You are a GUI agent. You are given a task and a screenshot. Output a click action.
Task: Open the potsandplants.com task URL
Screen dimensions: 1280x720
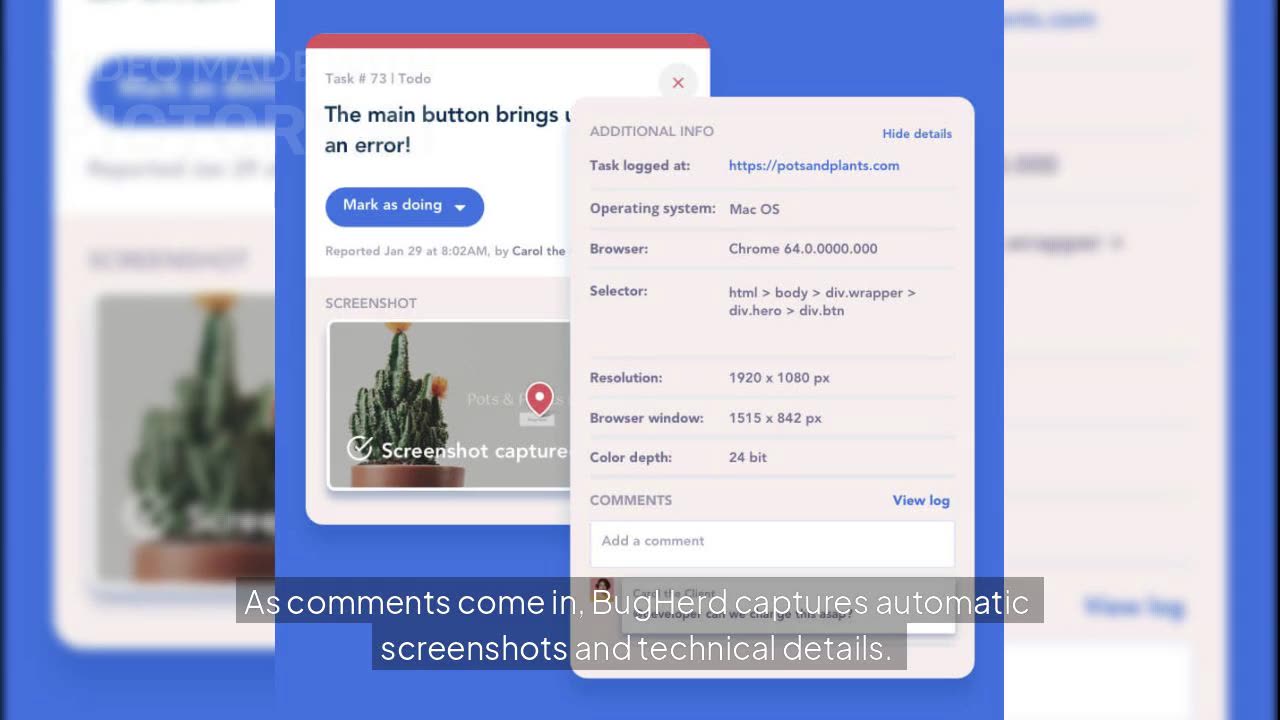[x=814, y=166]
